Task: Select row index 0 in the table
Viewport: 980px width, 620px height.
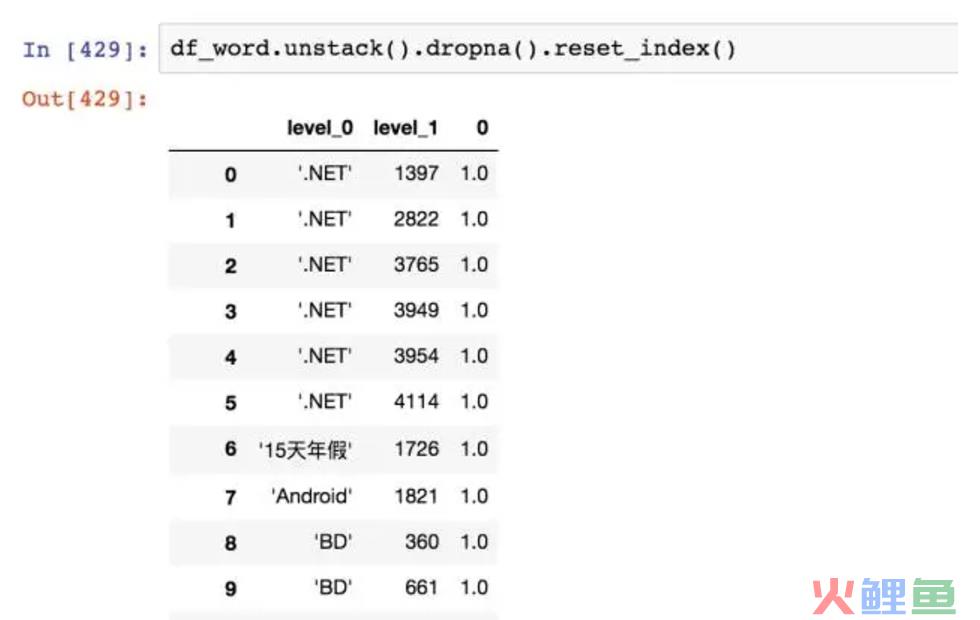Action: 231,175
